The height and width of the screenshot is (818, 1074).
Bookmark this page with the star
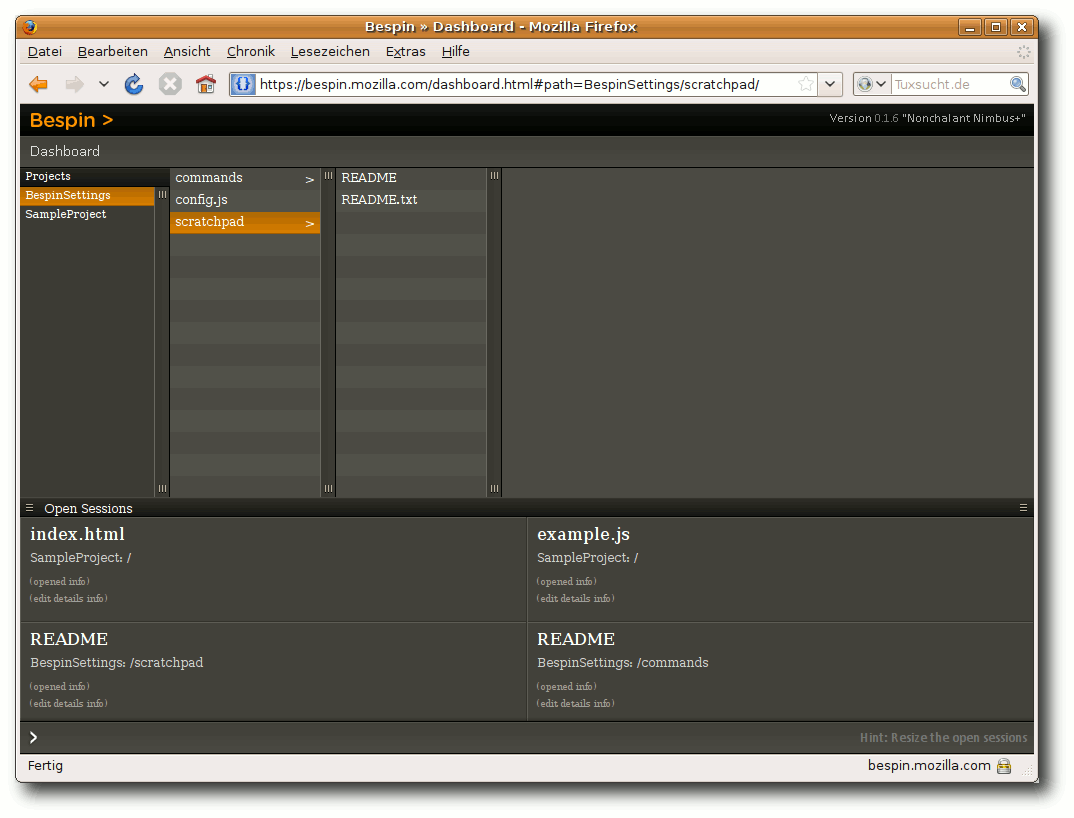click(x=806, y=84)
